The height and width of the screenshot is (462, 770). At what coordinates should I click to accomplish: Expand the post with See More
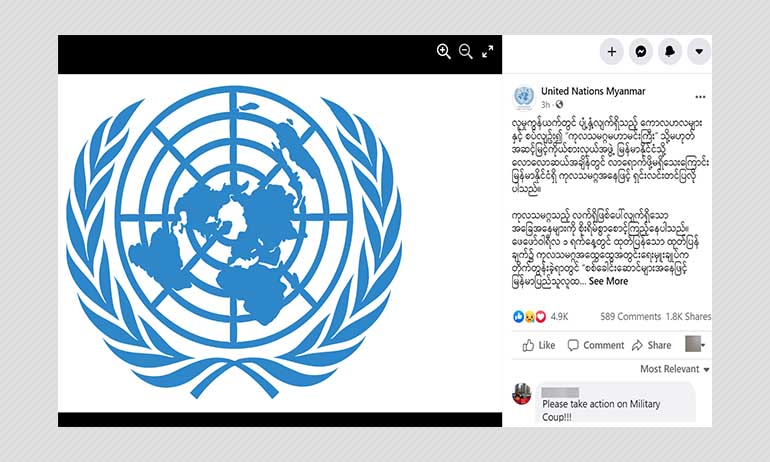[x=608, y=281]
